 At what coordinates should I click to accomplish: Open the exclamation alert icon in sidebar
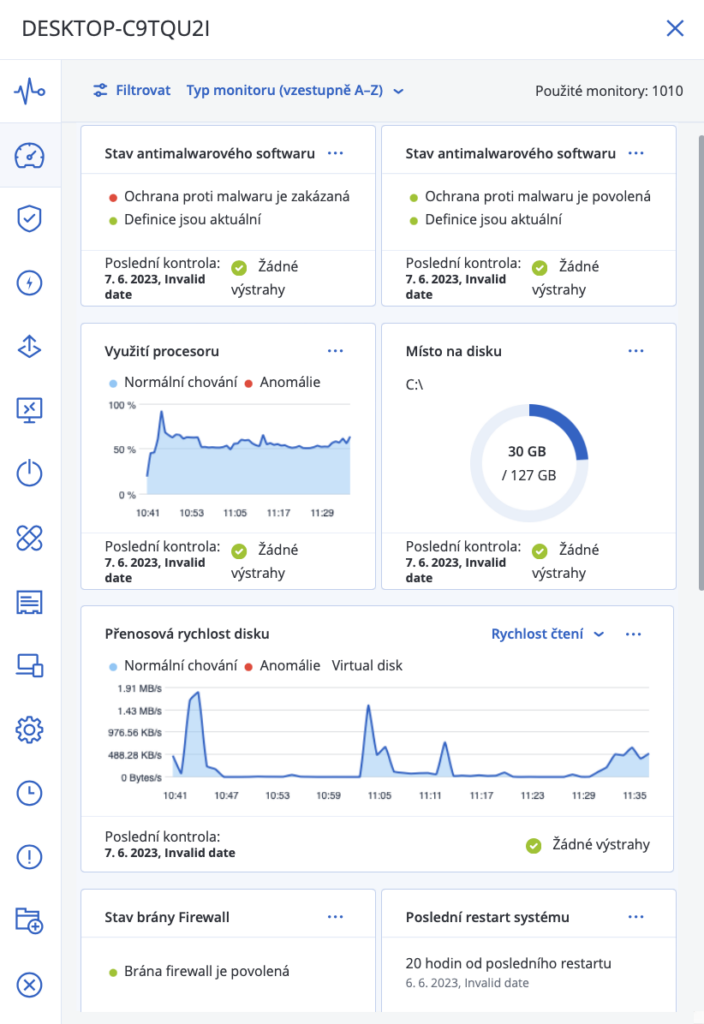pyautogui.click(x=30, y=857)
